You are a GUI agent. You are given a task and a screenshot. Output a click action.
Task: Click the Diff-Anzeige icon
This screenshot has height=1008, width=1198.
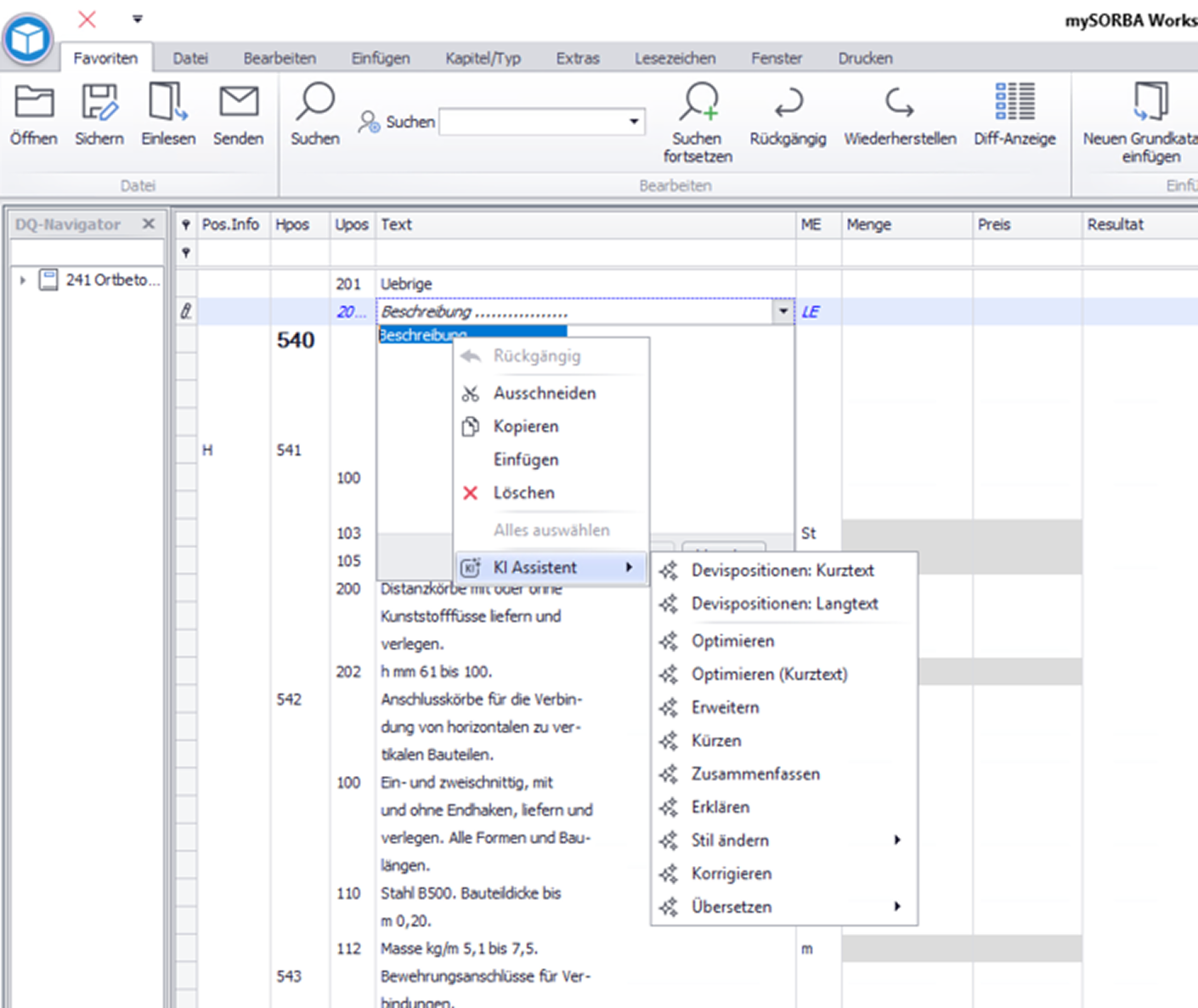1015,102
